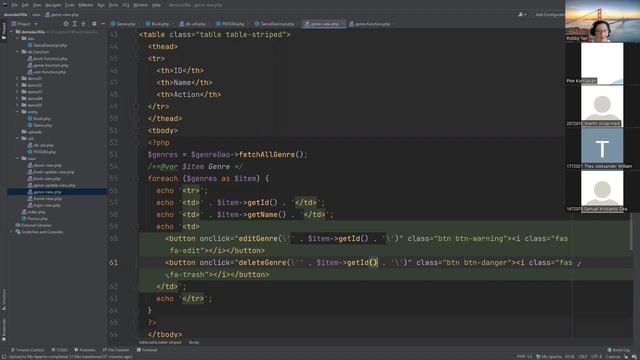640x360 pixels.
Task: Open the Event Log
Action: (x=619, y=350)
